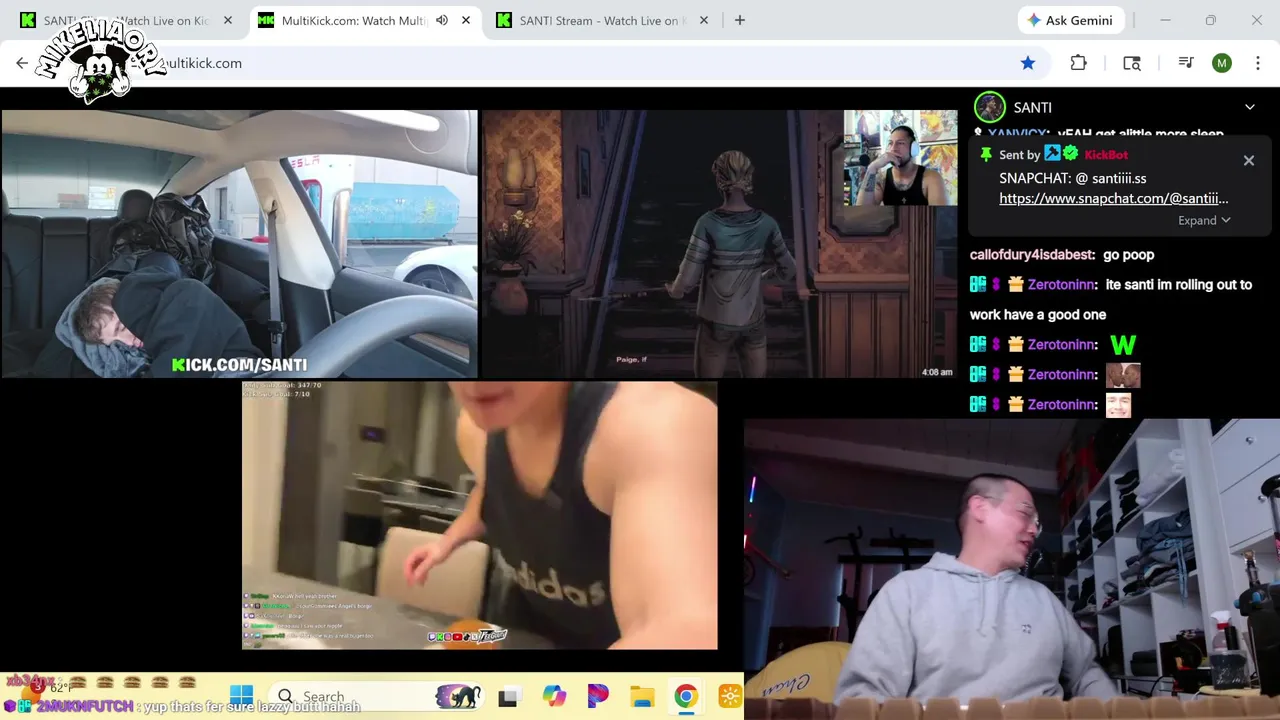Switch to the third SANTI Stream tab
Screen dimensions: 1280x720
tap(600, 20)
